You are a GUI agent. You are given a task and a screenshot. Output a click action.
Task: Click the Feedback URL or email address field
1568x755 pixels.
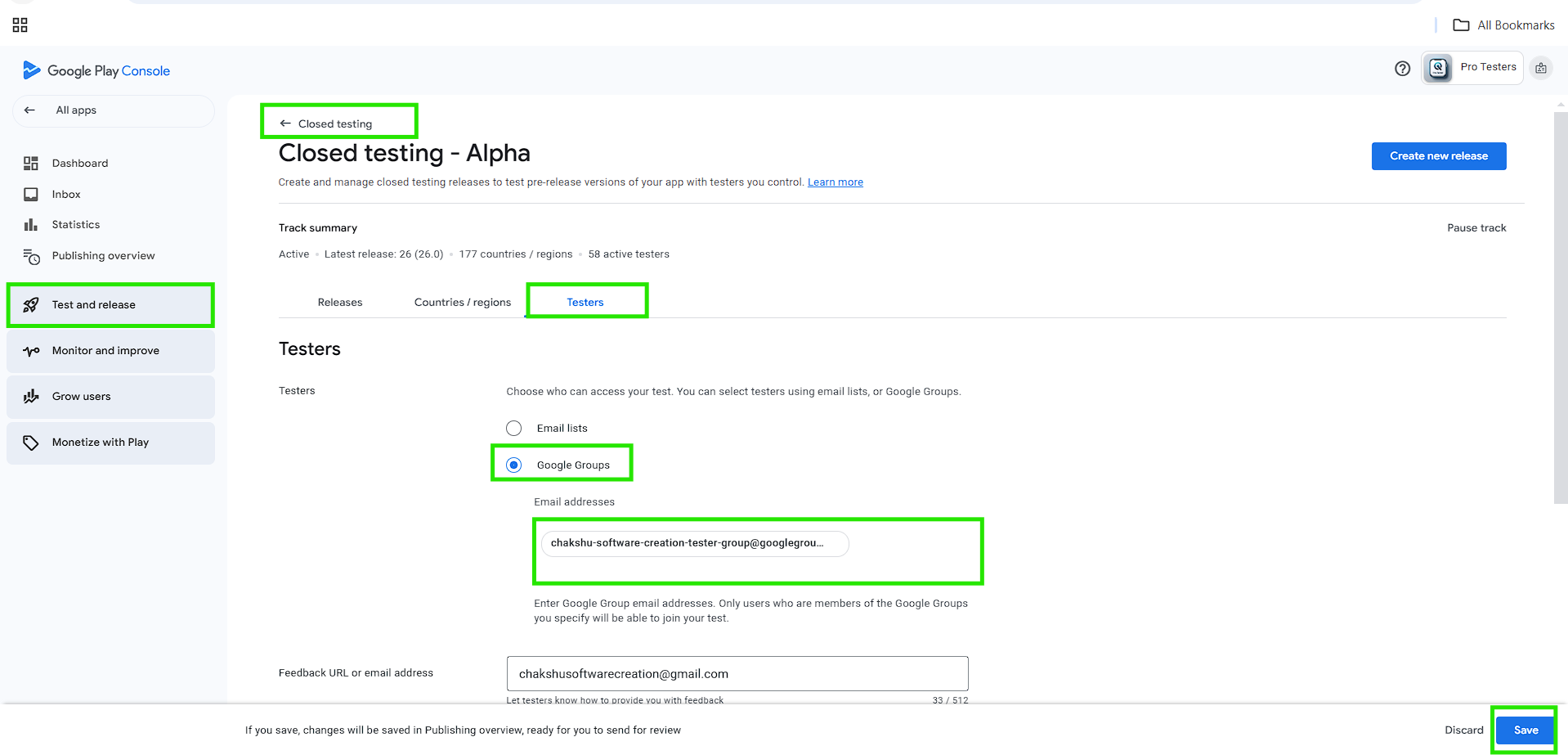737,673
